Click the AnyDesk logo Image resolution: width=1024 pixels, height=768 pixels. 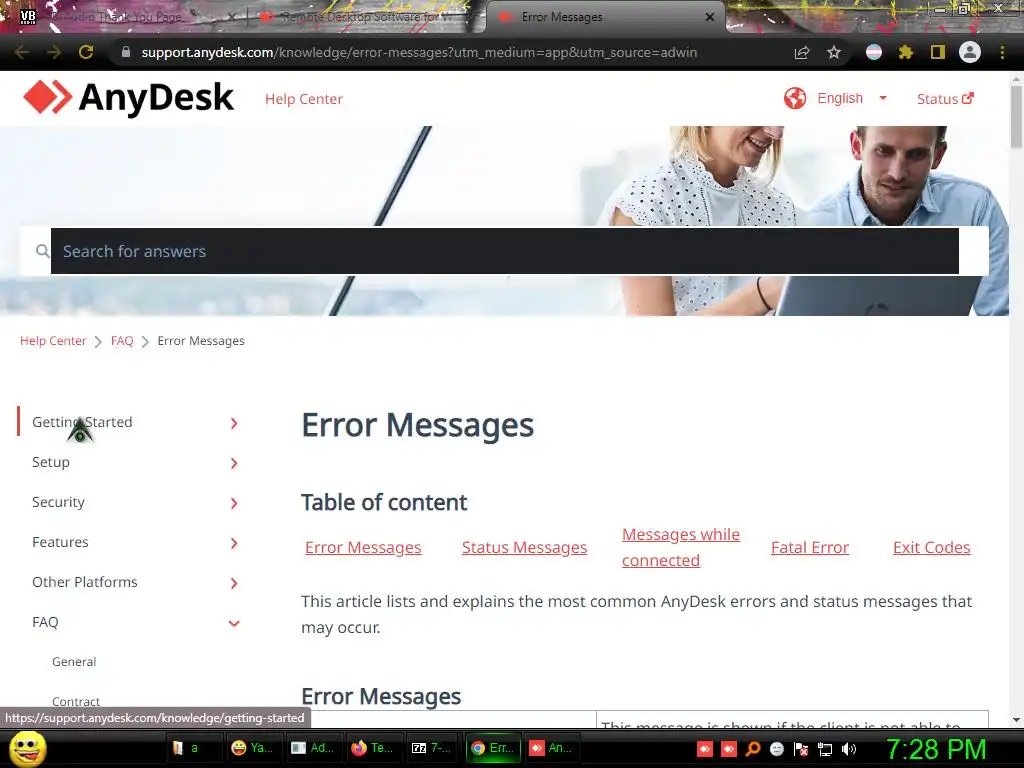tap(128, 98)
